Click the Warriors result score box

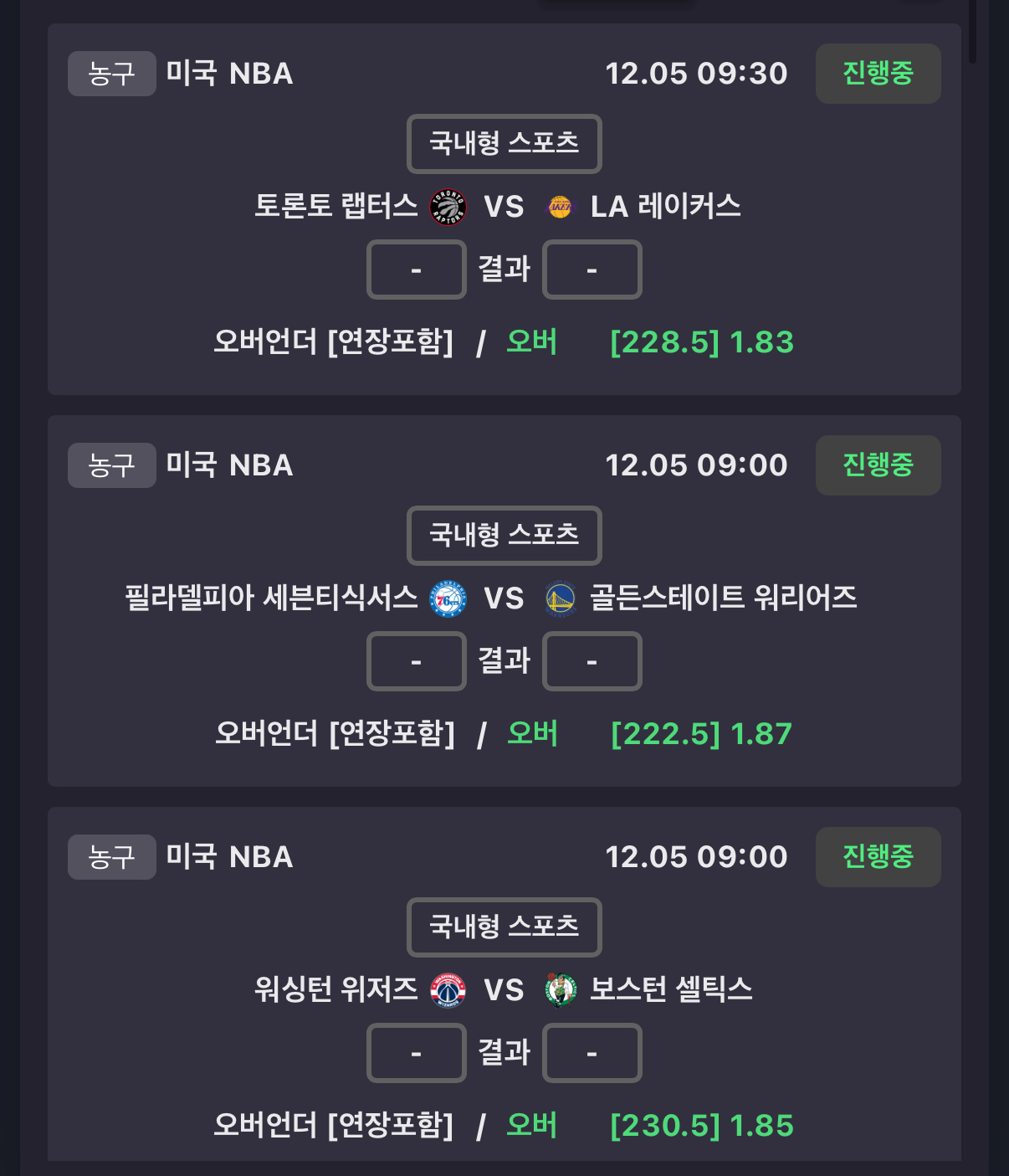pyautogui.click(x=592, y=661)
